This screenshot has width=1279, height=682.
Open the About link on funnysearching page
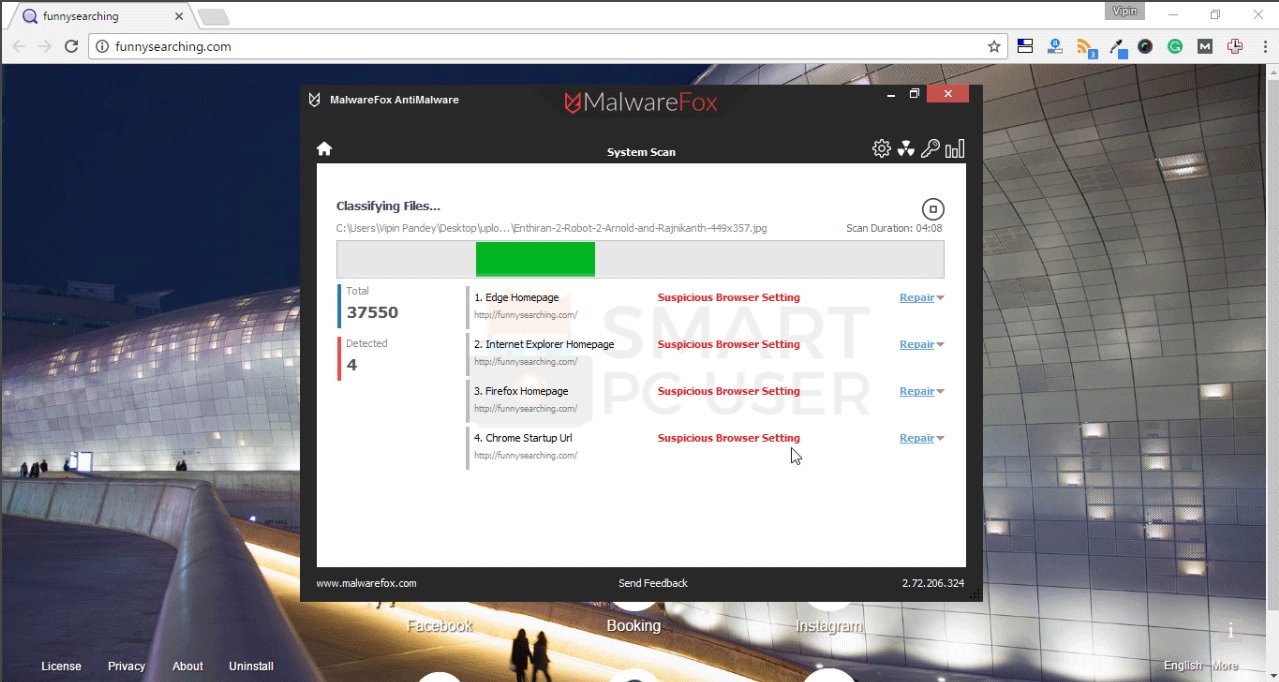tap(187, 666)
